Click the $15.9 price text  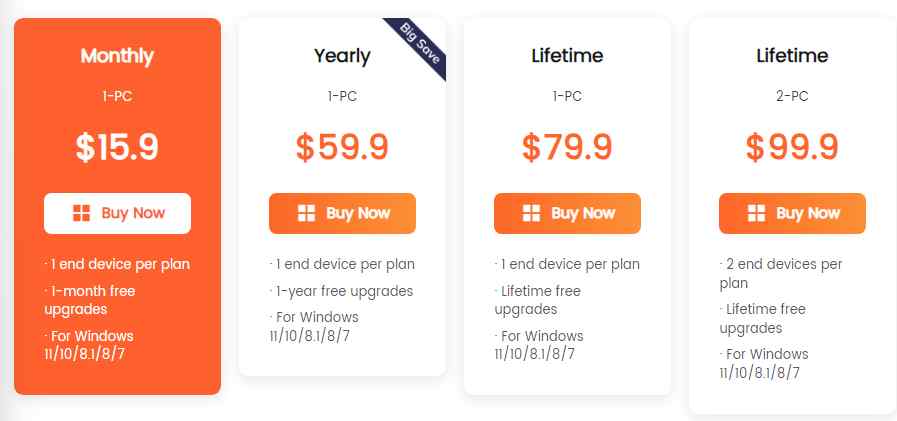117,147
